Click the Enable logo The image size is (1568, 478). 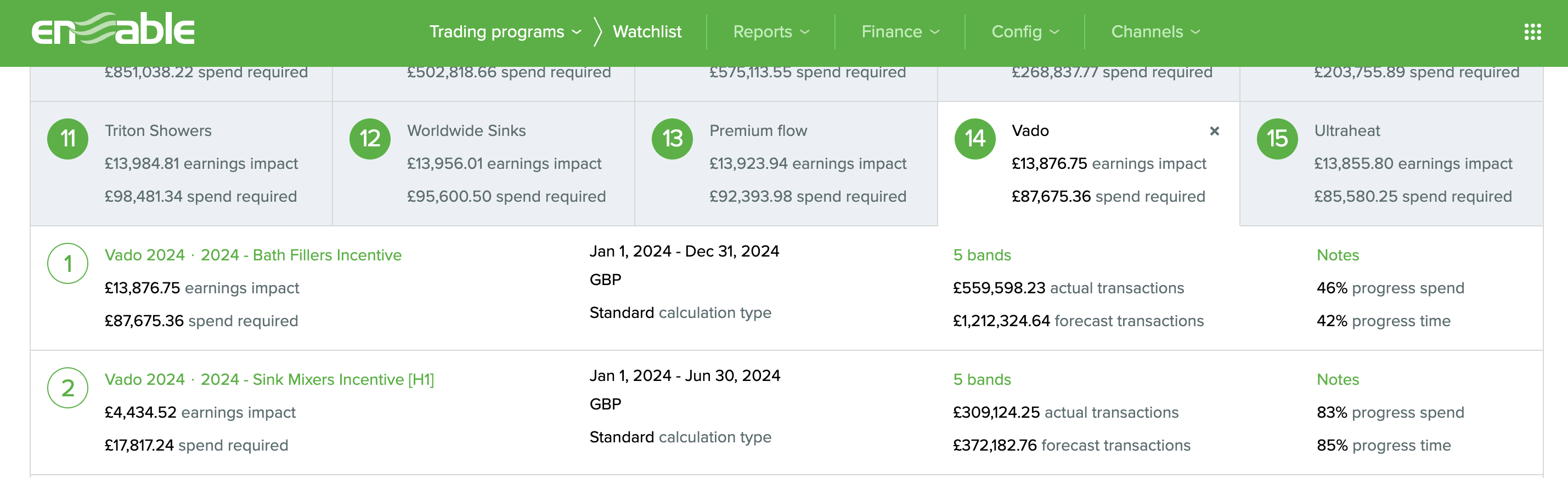pyautogui.click(x=112, y=29)
